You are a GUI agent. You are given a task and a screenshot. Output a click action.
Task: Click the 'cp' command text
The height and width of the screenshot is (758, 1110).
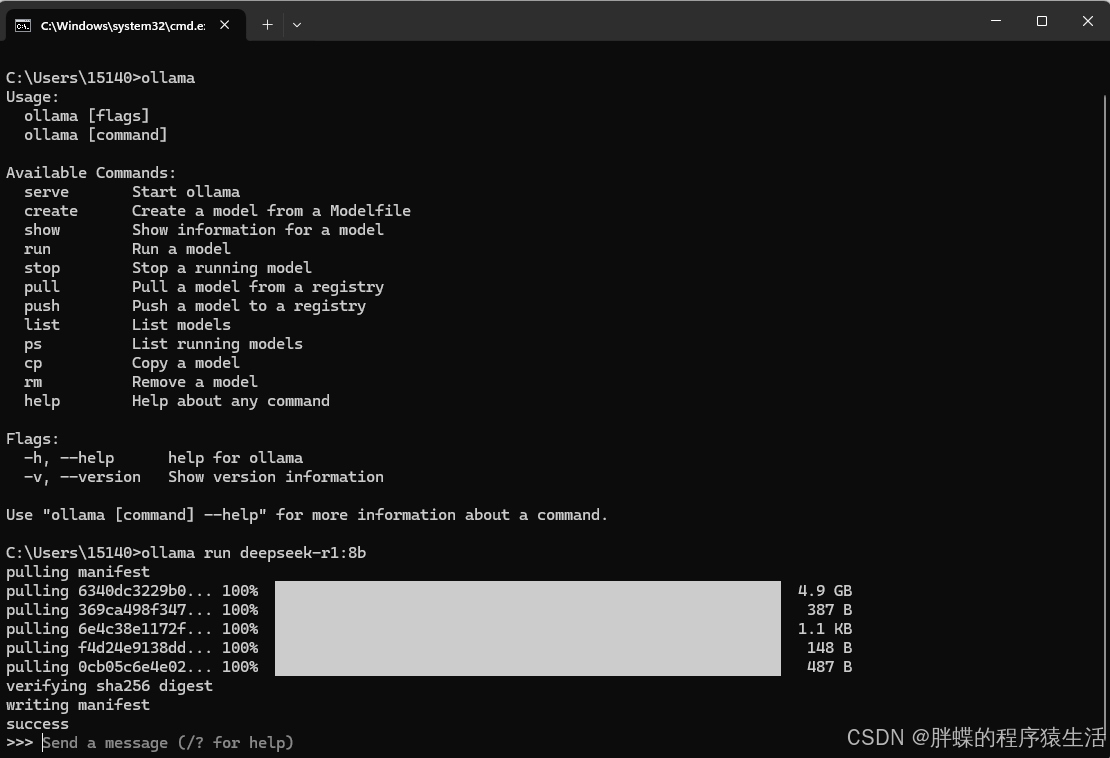coord(33,364)
